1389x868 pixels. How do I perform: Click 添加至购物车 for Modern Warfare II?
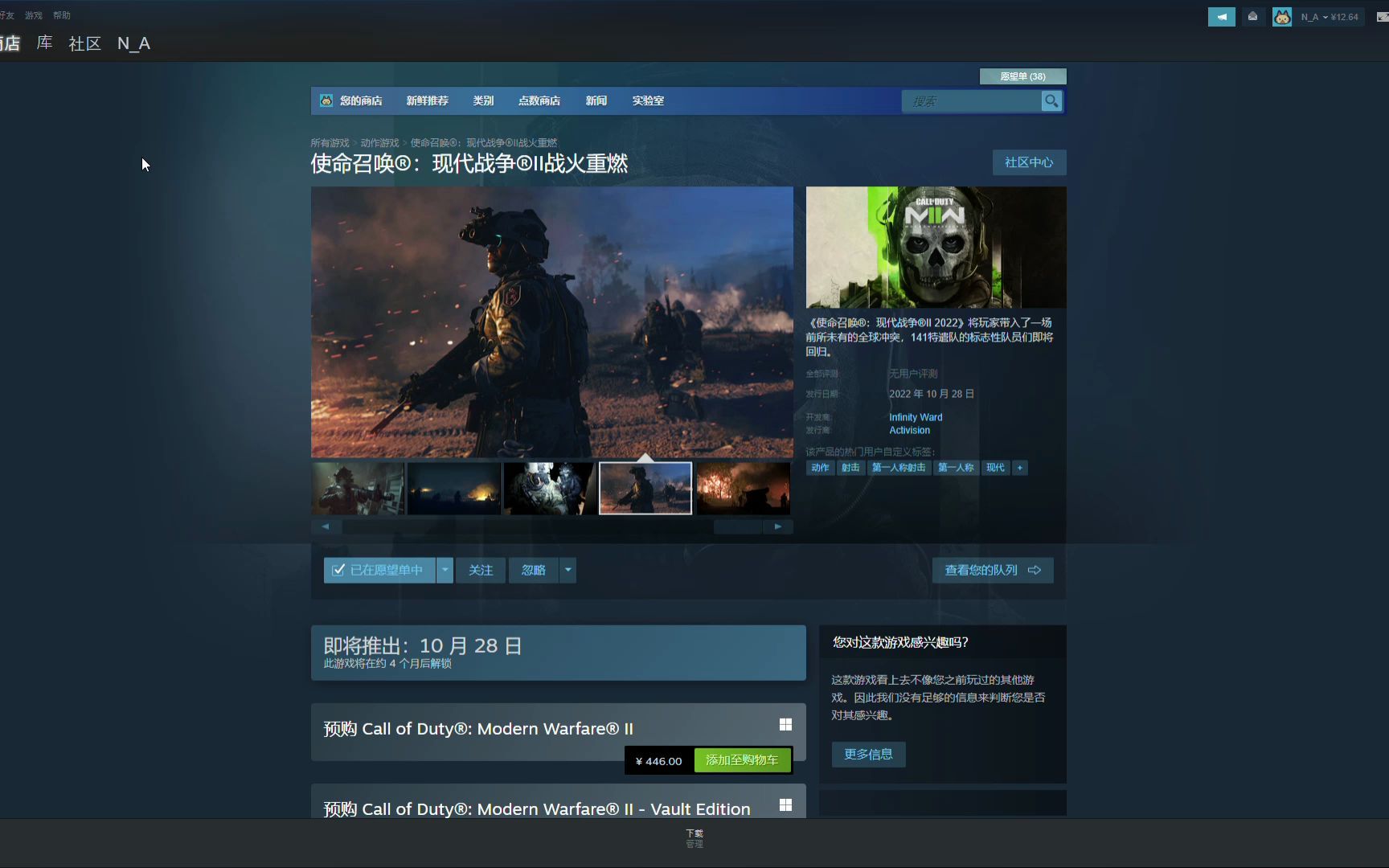point(742,760)
